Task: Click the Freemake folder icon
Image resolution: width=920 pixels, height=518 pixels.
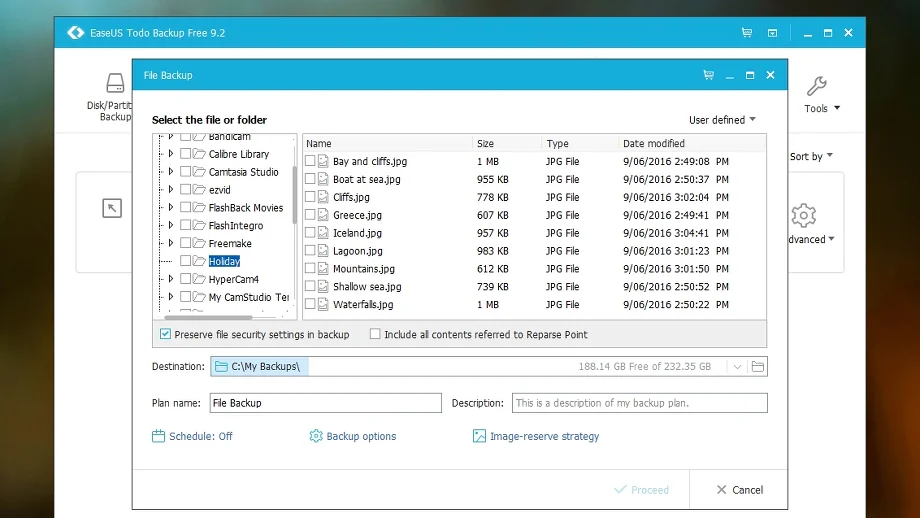Action: click(199, 243)
